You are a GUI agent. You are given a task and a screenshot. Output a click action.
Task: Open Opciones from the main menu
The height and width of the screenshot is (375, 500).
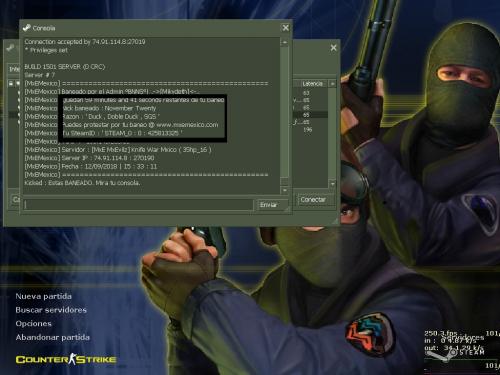[x=33, y=323]
